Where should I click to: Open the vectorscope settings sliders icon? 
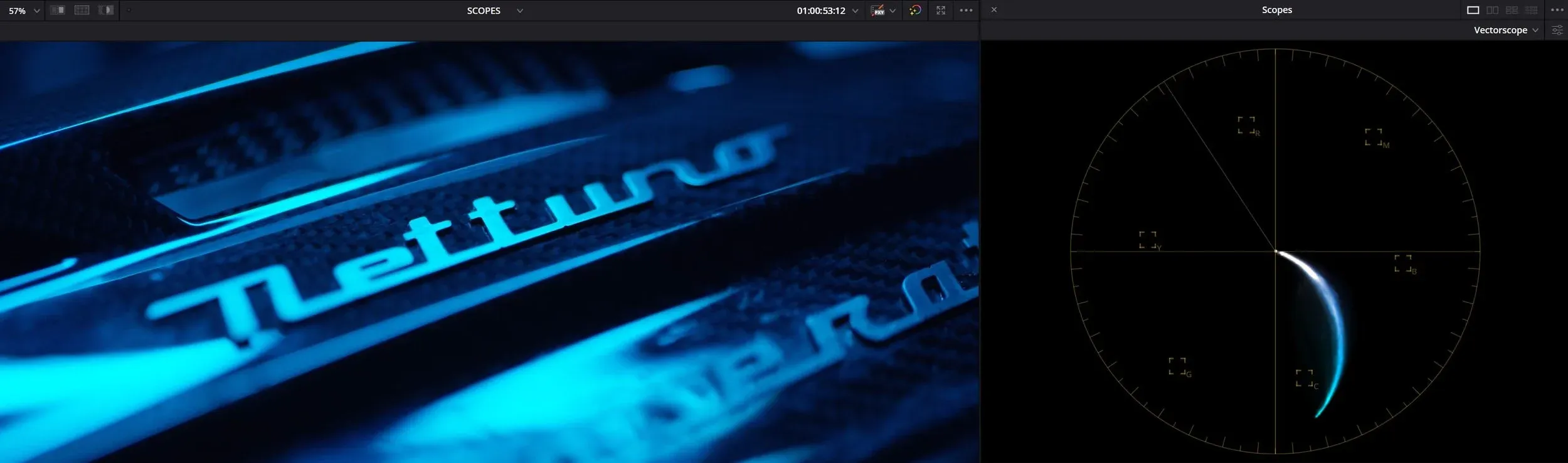1557,30
